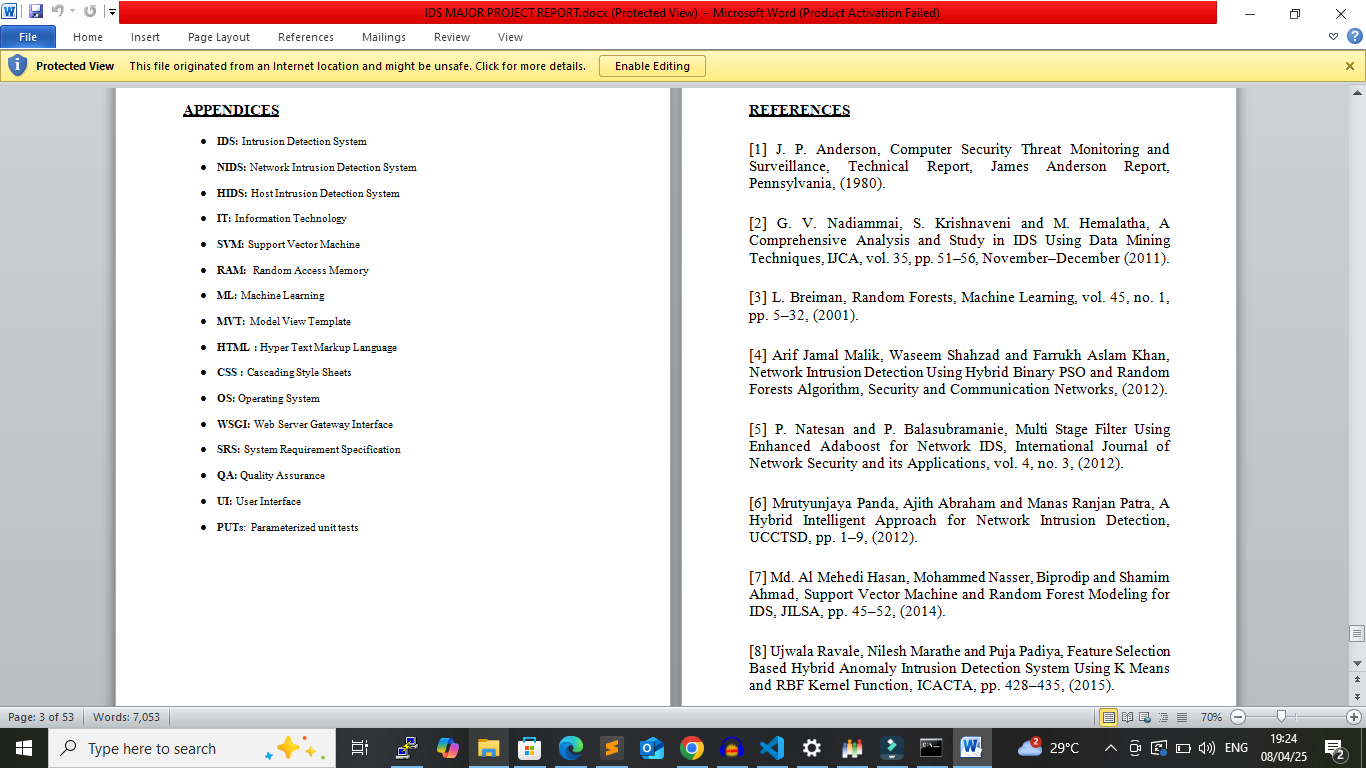Click the Enable Editing button
The image size is (1366, 768).
click(x=652, y=66)
